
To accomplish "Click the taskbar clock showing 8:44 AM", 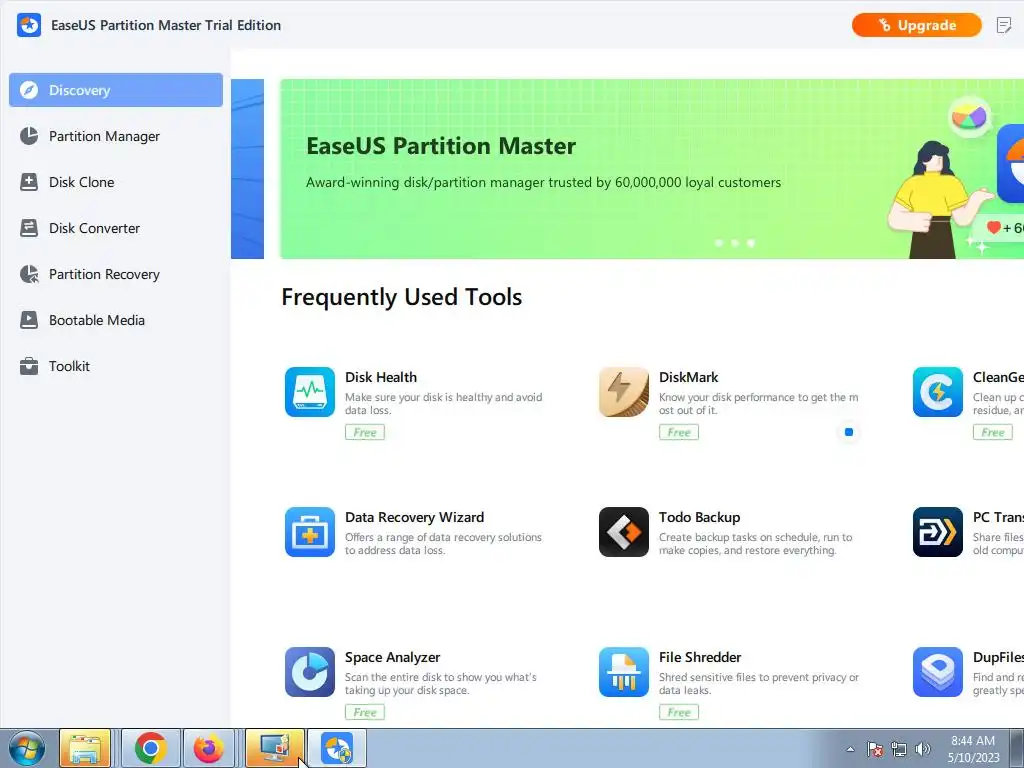I will tap(973, 749).
